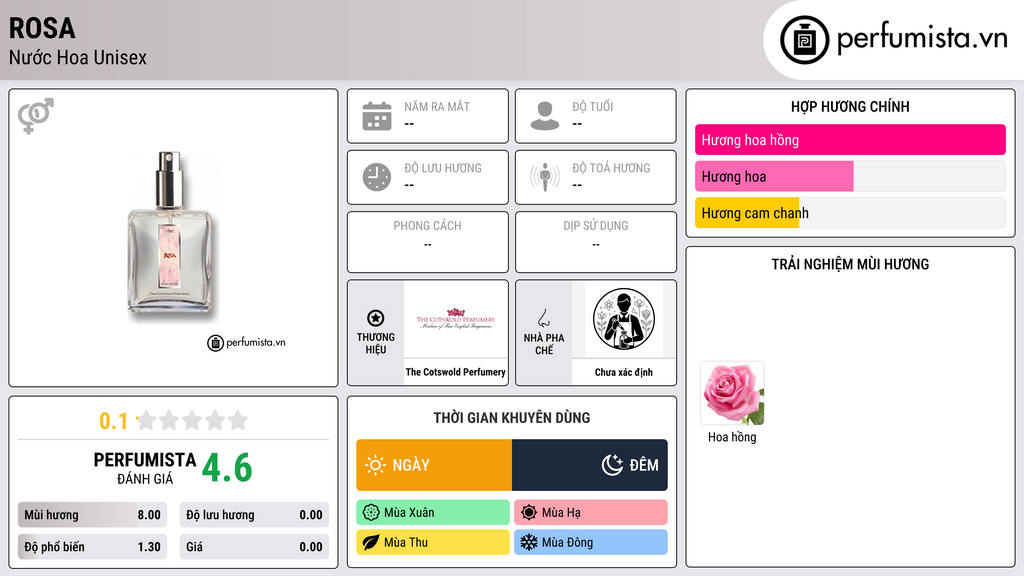Click the Độ toả hương label
The width and height of the screenshot is (1024, 576).
pos(611,168)
